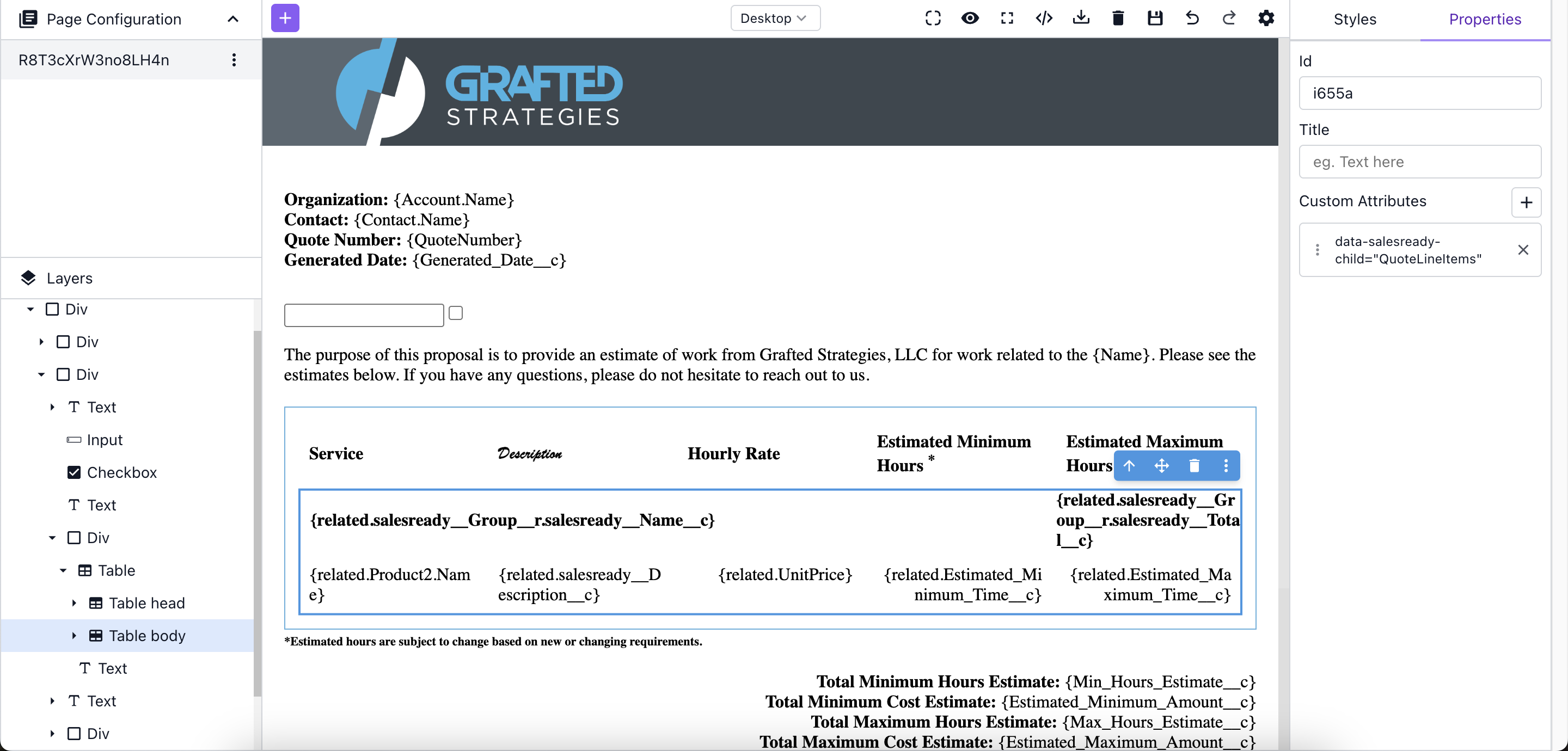Screen dimensions: 1568x751
Task: Click the download/import icon in toolbar
Action: click(1080, 19)
